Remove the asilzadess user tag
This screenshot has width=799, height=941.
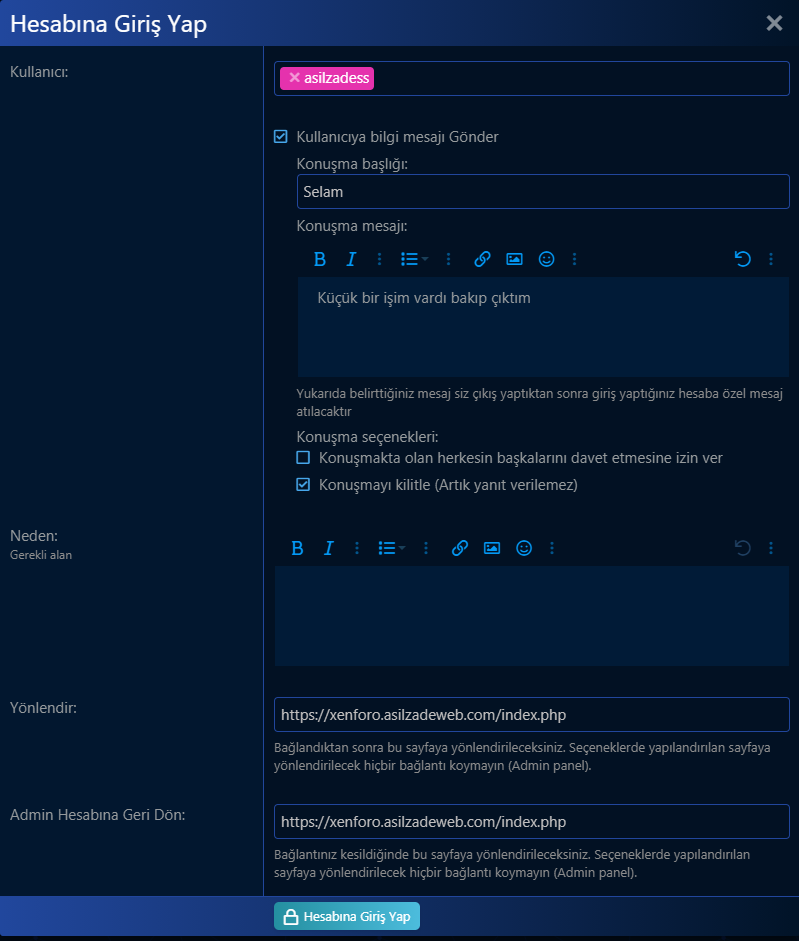(294, 77)
